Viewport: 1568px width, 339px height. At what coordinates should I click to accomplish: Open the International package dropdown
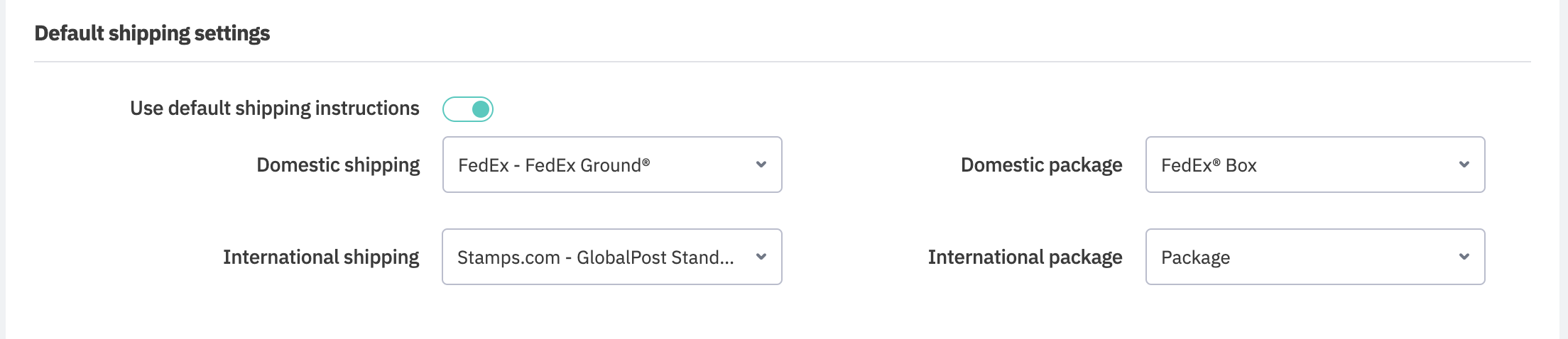coord(1314,257)
